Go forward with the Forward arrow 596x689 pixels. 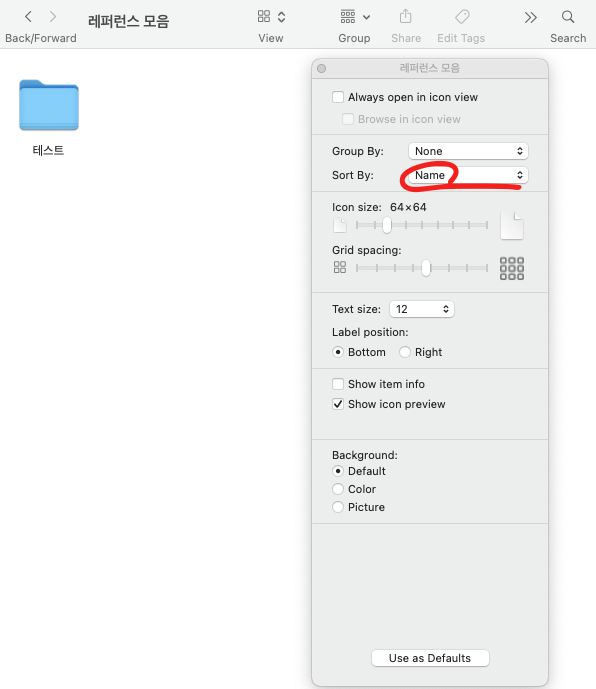53,17
